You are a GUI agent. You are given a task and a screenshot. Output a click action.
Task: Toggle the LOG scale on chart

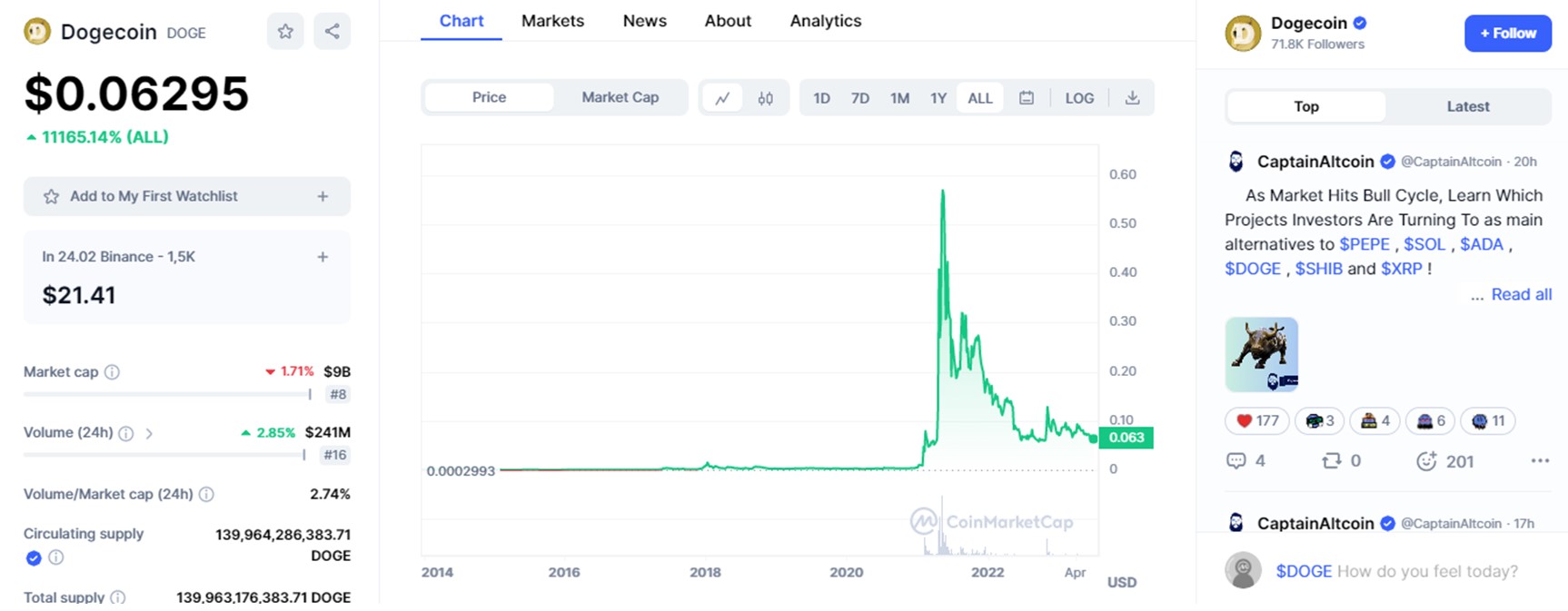[x=1079, y=98]
